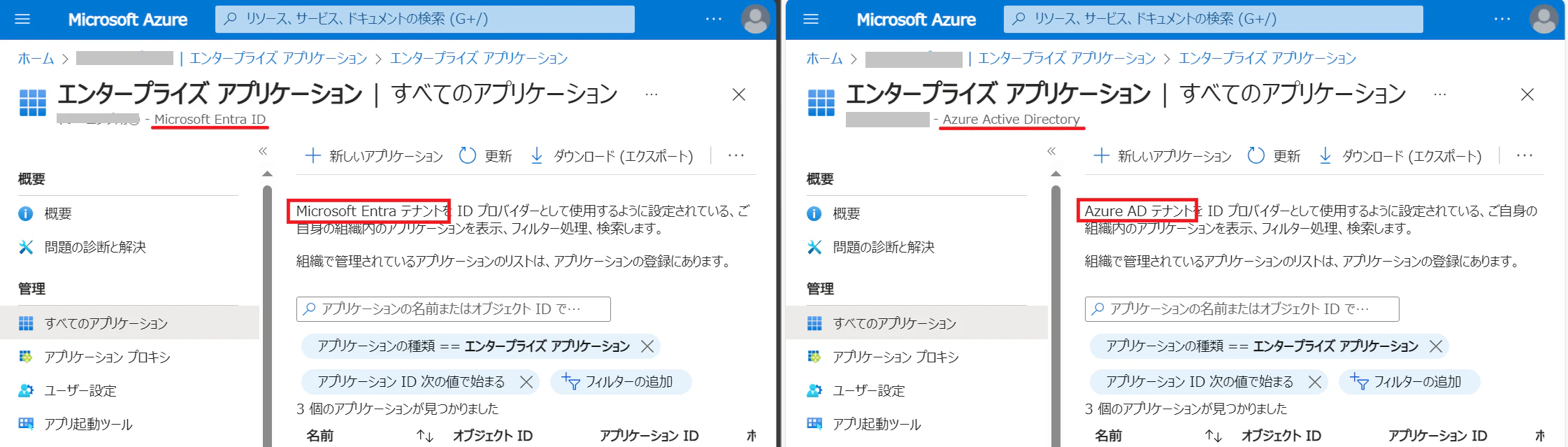The image size is (1568, 447).
Task: Click application name search field in left portal
Action: coord(454,309)
